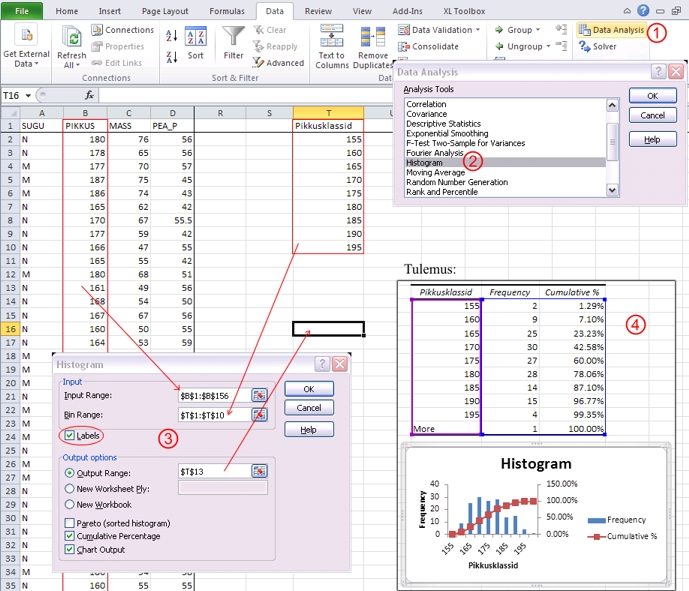Click the Analysis Tools scrollbar thumb
The height and width of the screenshot is (591, 689).
pos(612,141)
